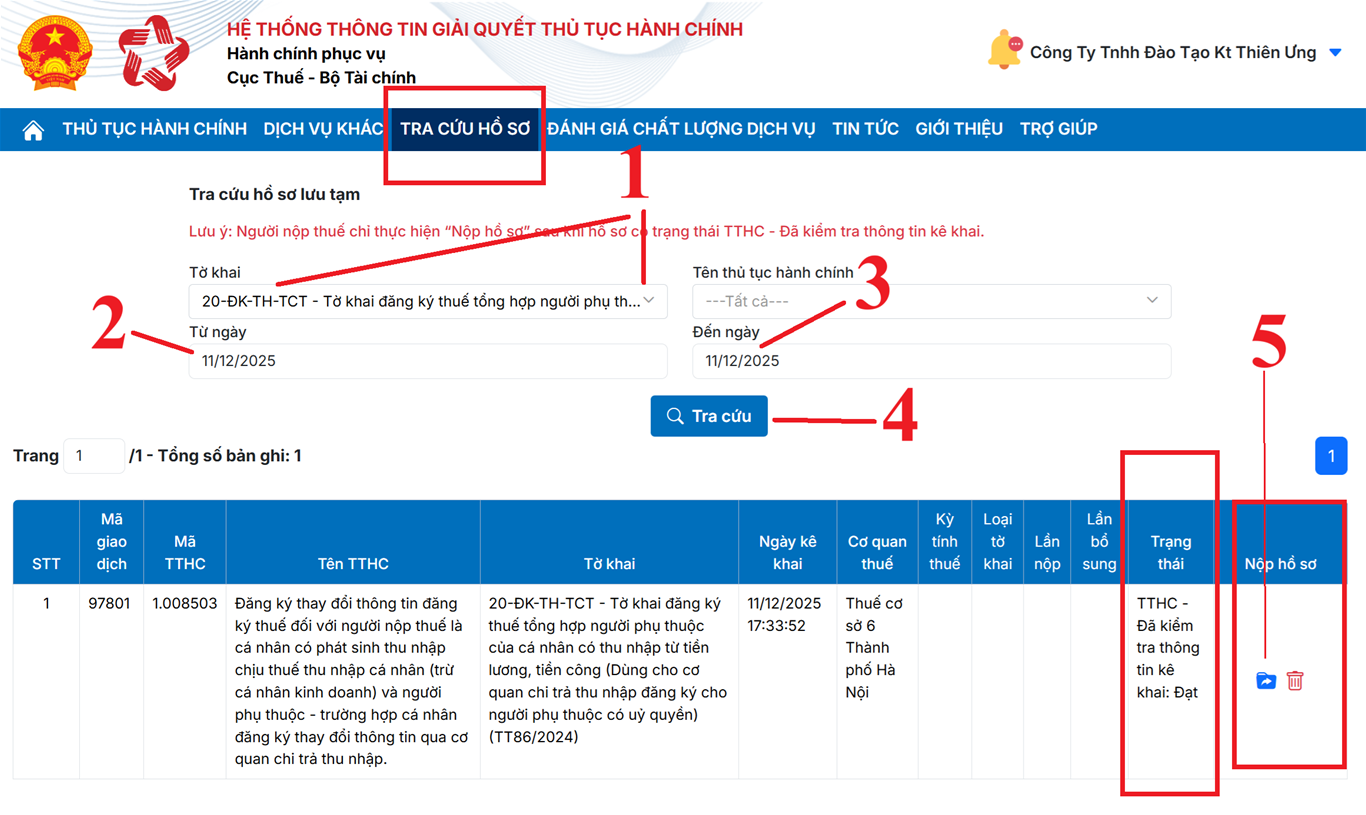The image size is (1366, 815).
Task: Click the Từ ngày date field
Action: (428, 361)
